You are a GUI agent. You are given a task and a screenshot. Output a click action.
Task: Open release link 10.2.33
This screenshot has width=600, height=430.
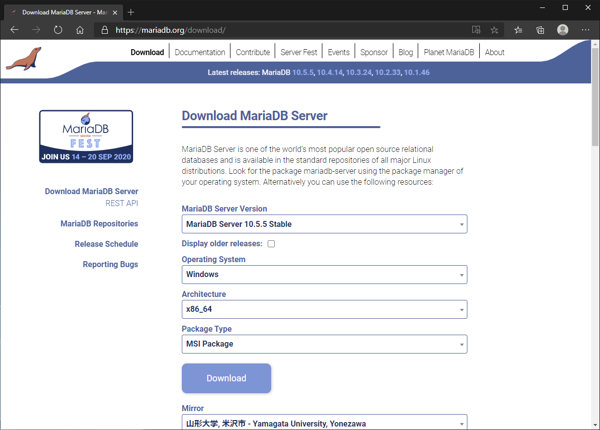388,72
